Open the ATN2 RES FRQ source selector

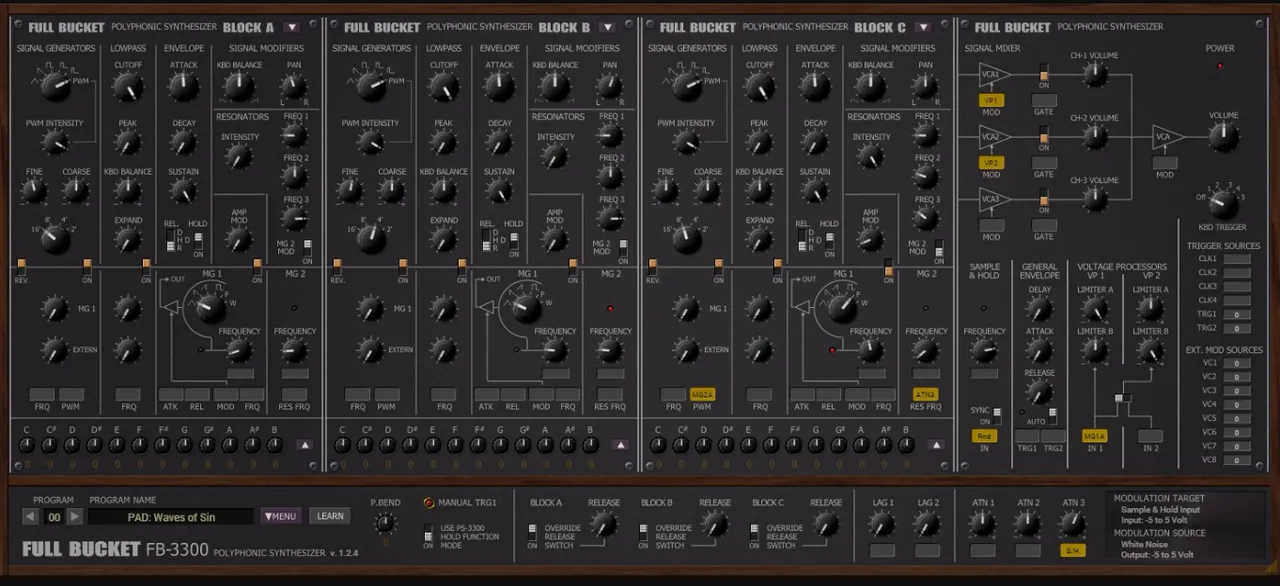(925, 394)
